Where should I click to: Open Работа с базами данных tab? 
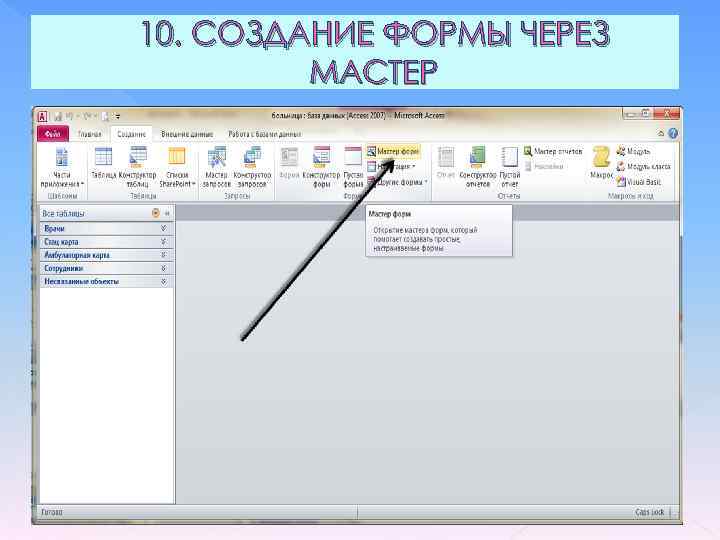pyautogui.click(x=264, y=134)
